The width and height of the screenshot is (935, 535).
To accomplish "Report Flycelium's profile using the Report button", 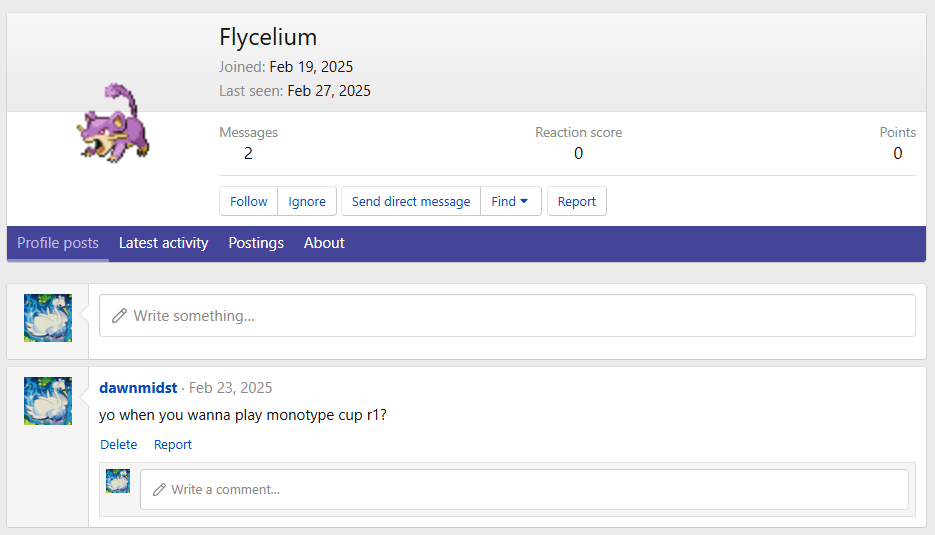I will tap(577, 201).
